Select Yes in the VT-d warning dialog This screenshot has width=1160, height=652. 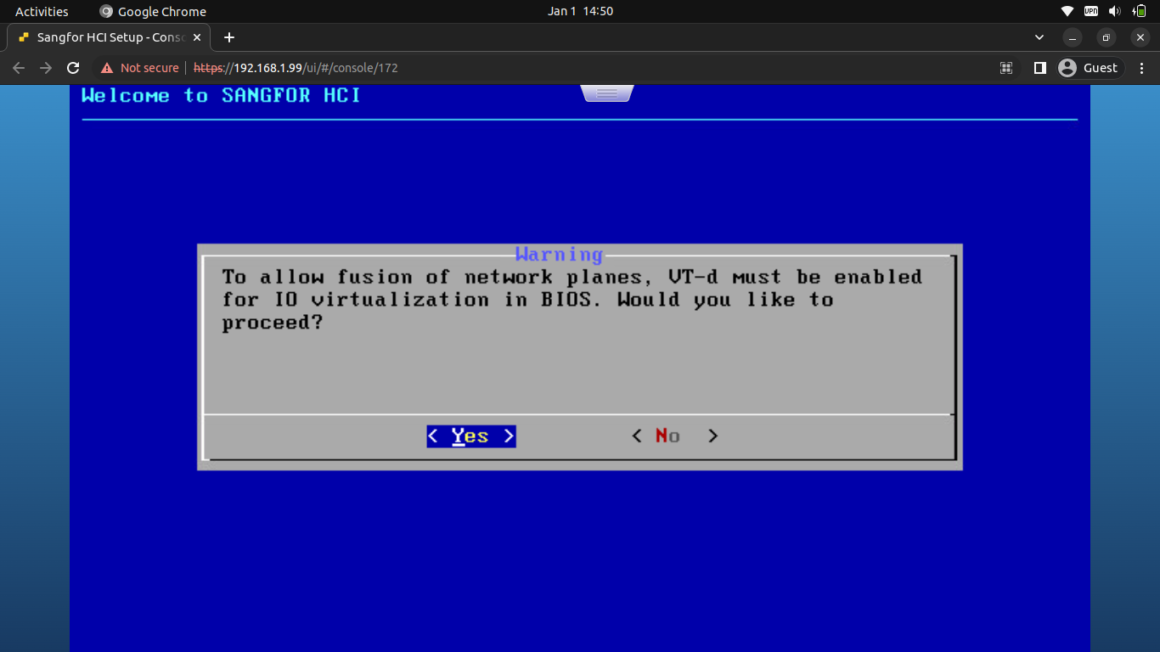tap(470, 436)
